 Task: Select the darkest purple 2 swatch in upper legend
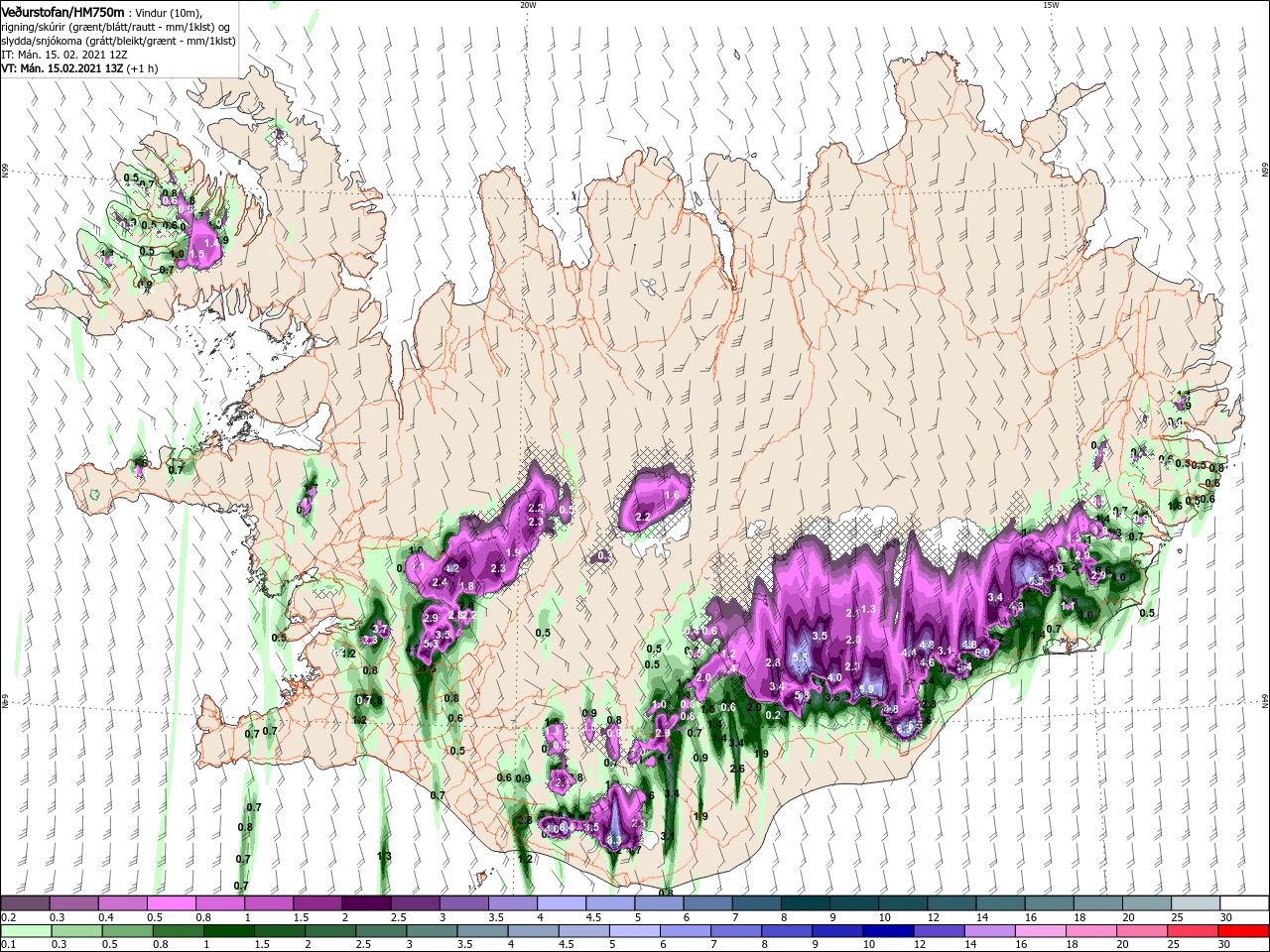tap(365, 903)
